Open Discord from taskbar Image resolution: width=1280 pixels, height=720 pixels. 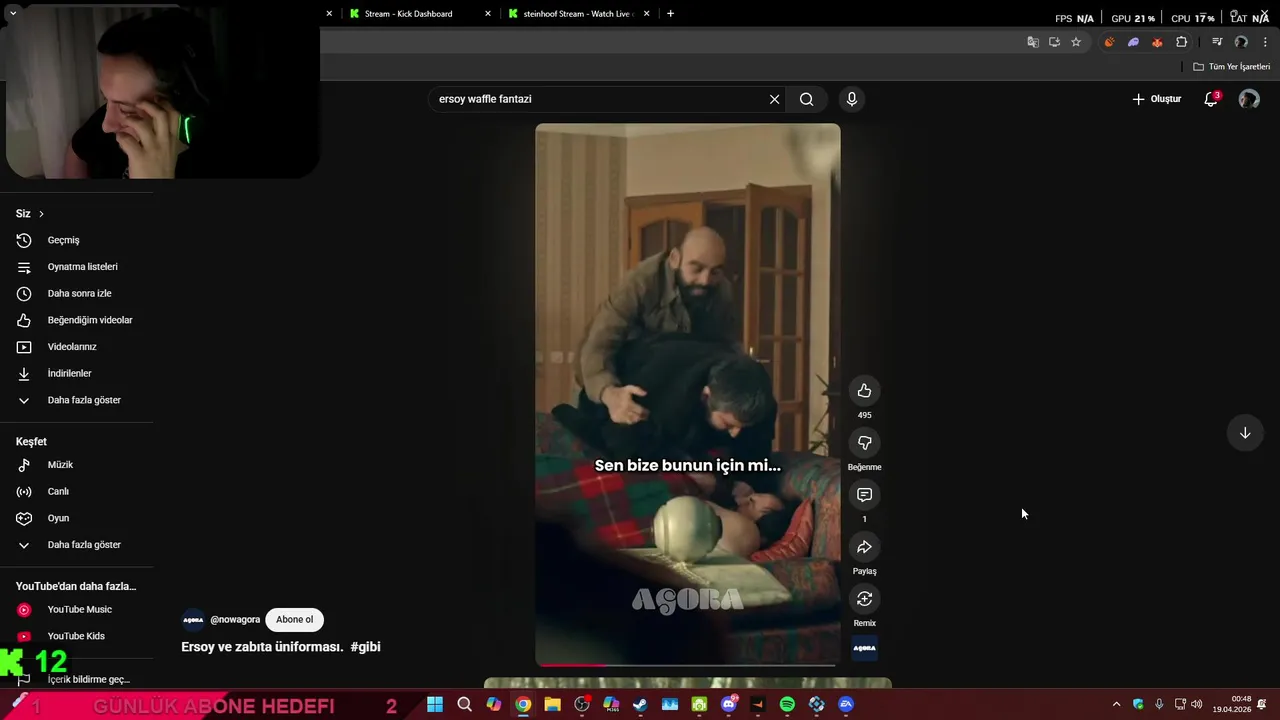(x=729, y=705)
